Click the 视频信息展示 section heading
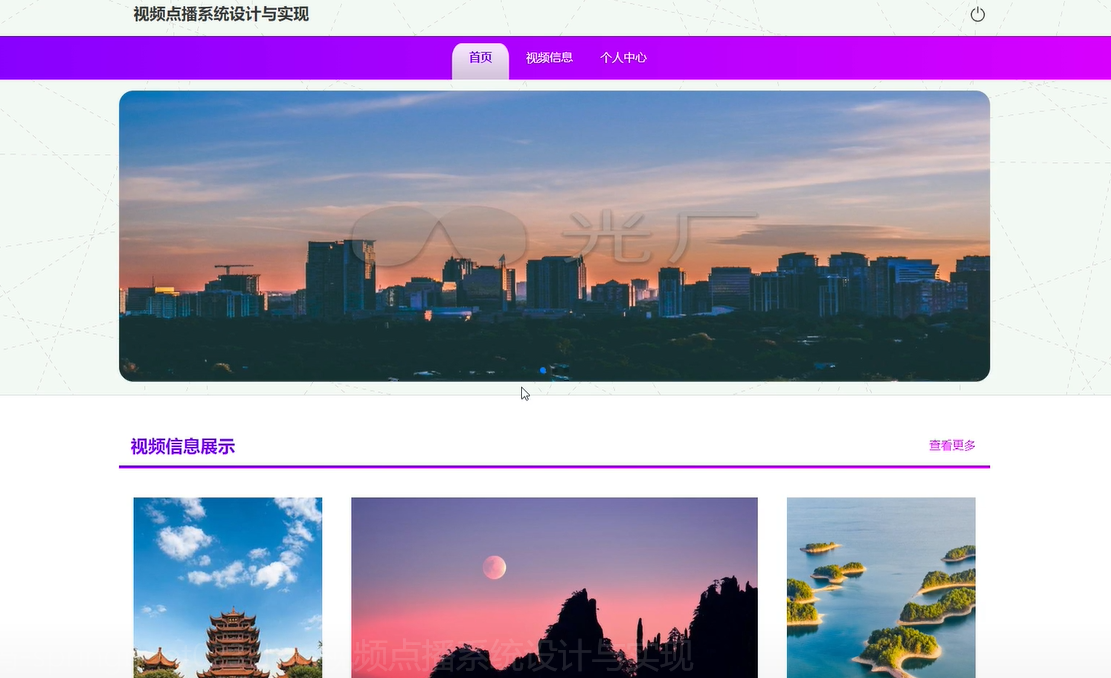This screenshot has height=678, width=1111. coord(183,446)
